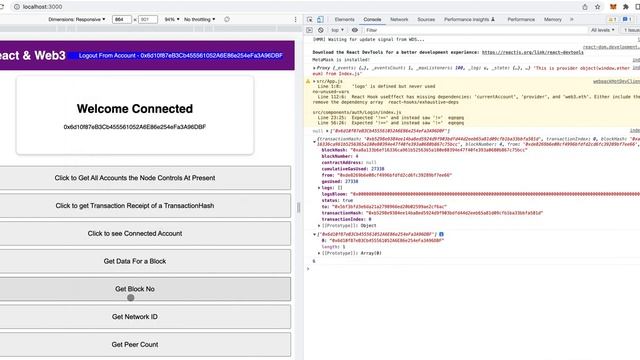The width and height of the screenshot is (640, 360).
Task: Collapse the logged accounts array
Action: pyautogui.click(x=314, y=234)
